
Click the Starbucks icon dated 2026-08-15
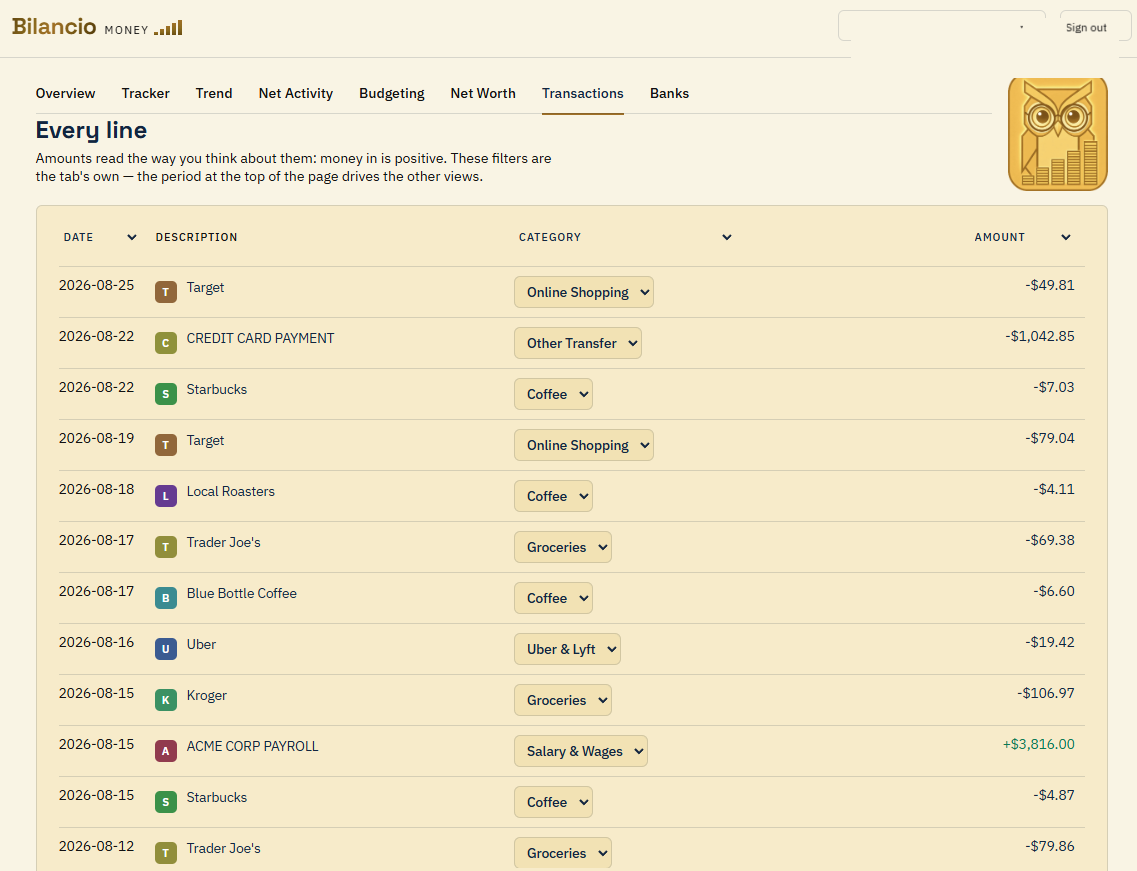(165, 802)
